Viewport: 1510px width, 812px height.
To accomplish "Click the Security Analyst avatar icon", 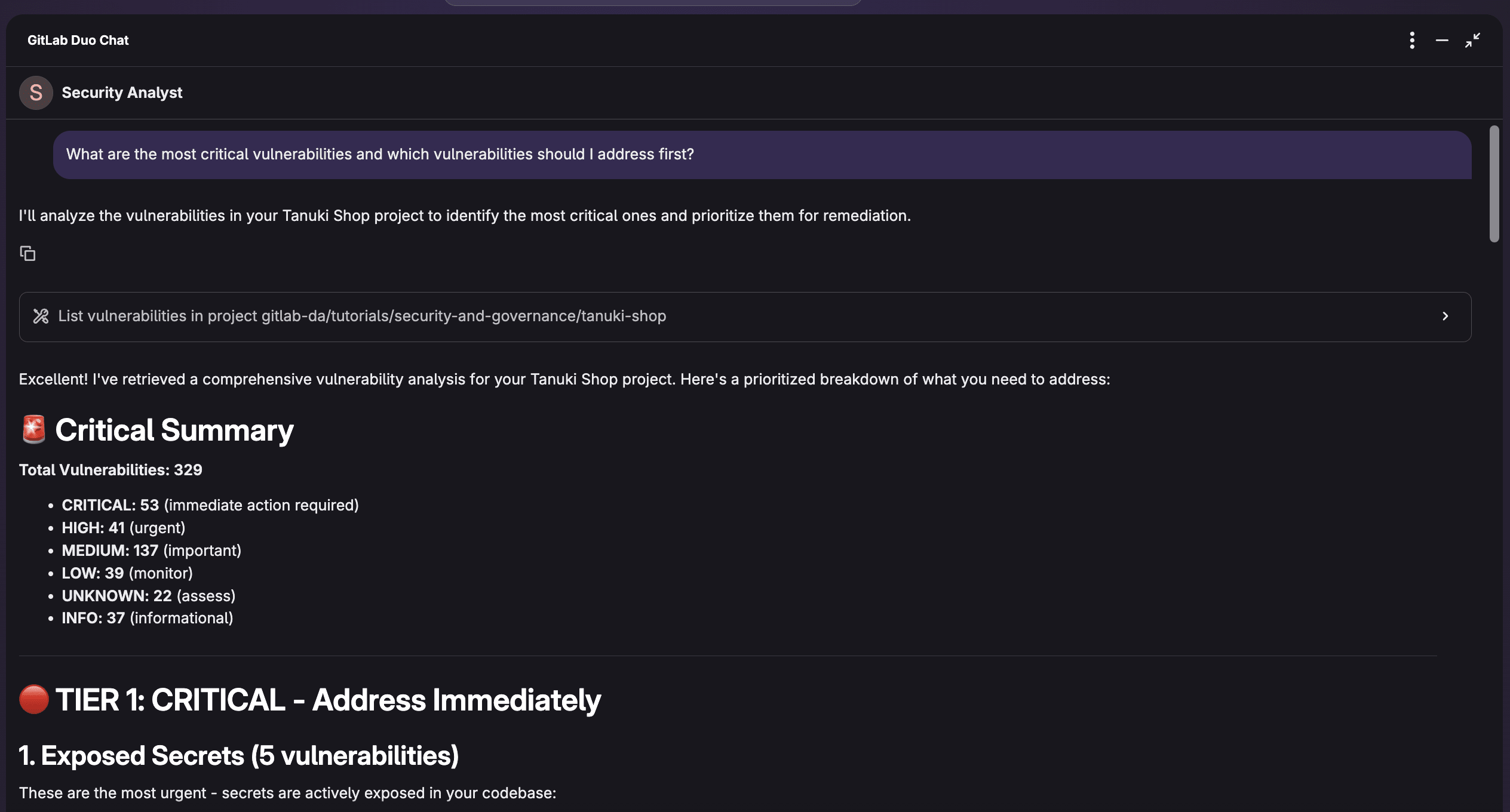I will coord(36,93).
